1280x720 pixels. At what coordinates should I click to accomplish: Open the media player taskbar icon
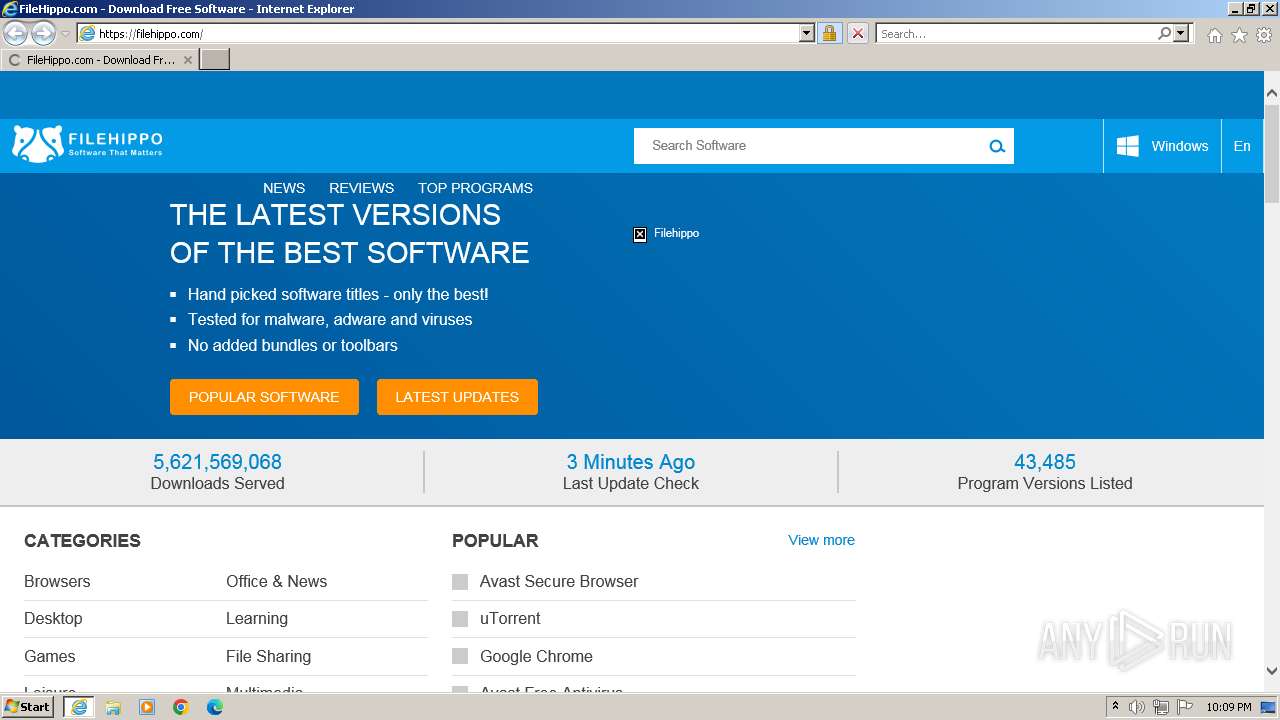point(147,707)
